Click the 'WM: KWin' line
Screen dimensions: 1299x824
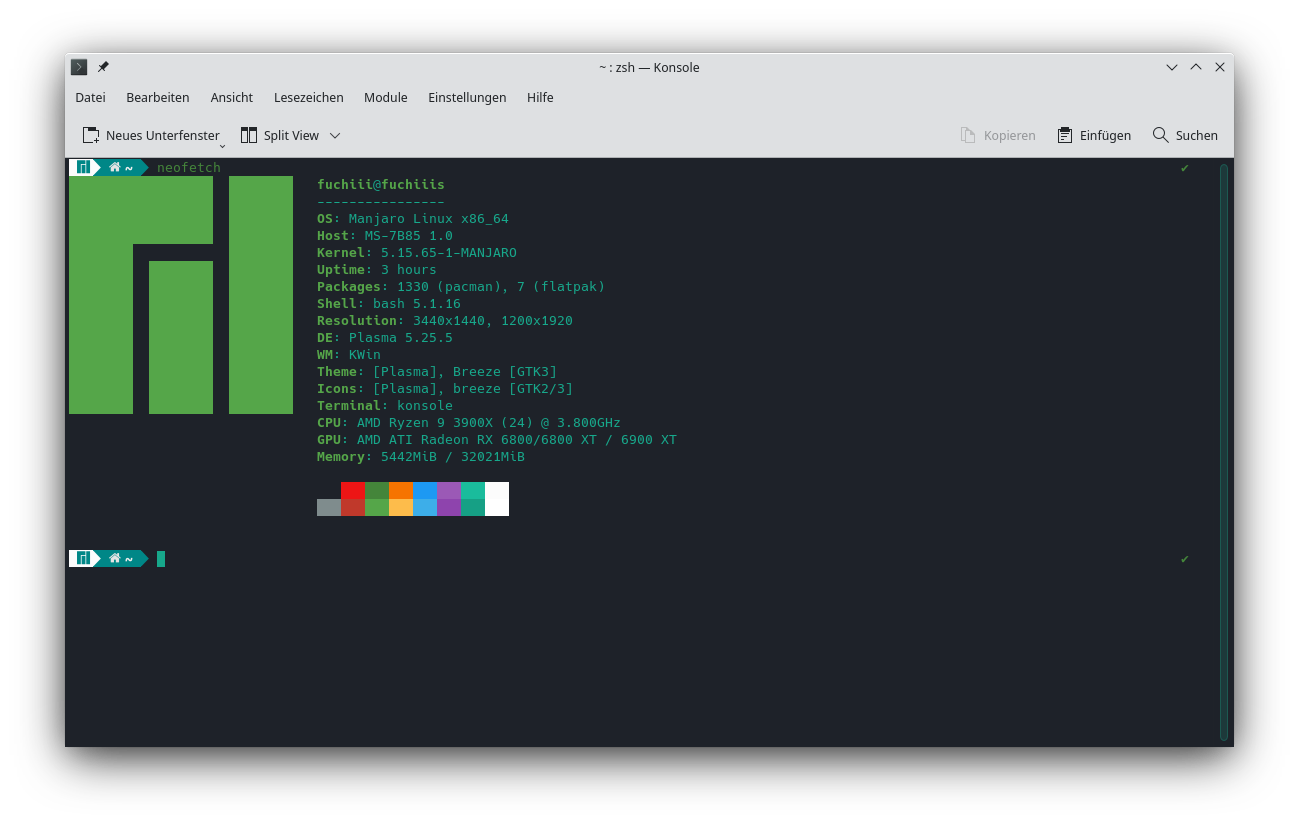click(349, 354)
